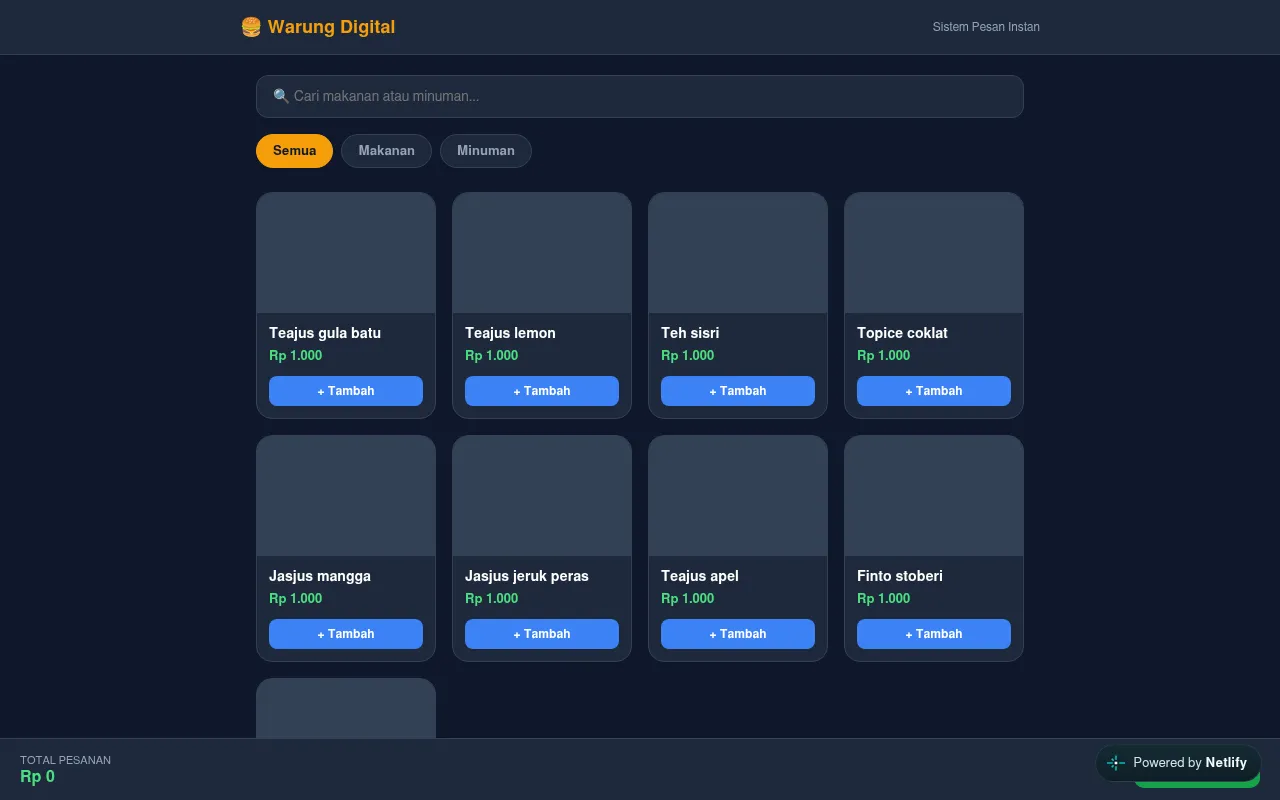Image resolution: width=1280 pixels, height=800 pixels.
Task: Click the Warung Digital title
Action: click(x=331, y=27)
